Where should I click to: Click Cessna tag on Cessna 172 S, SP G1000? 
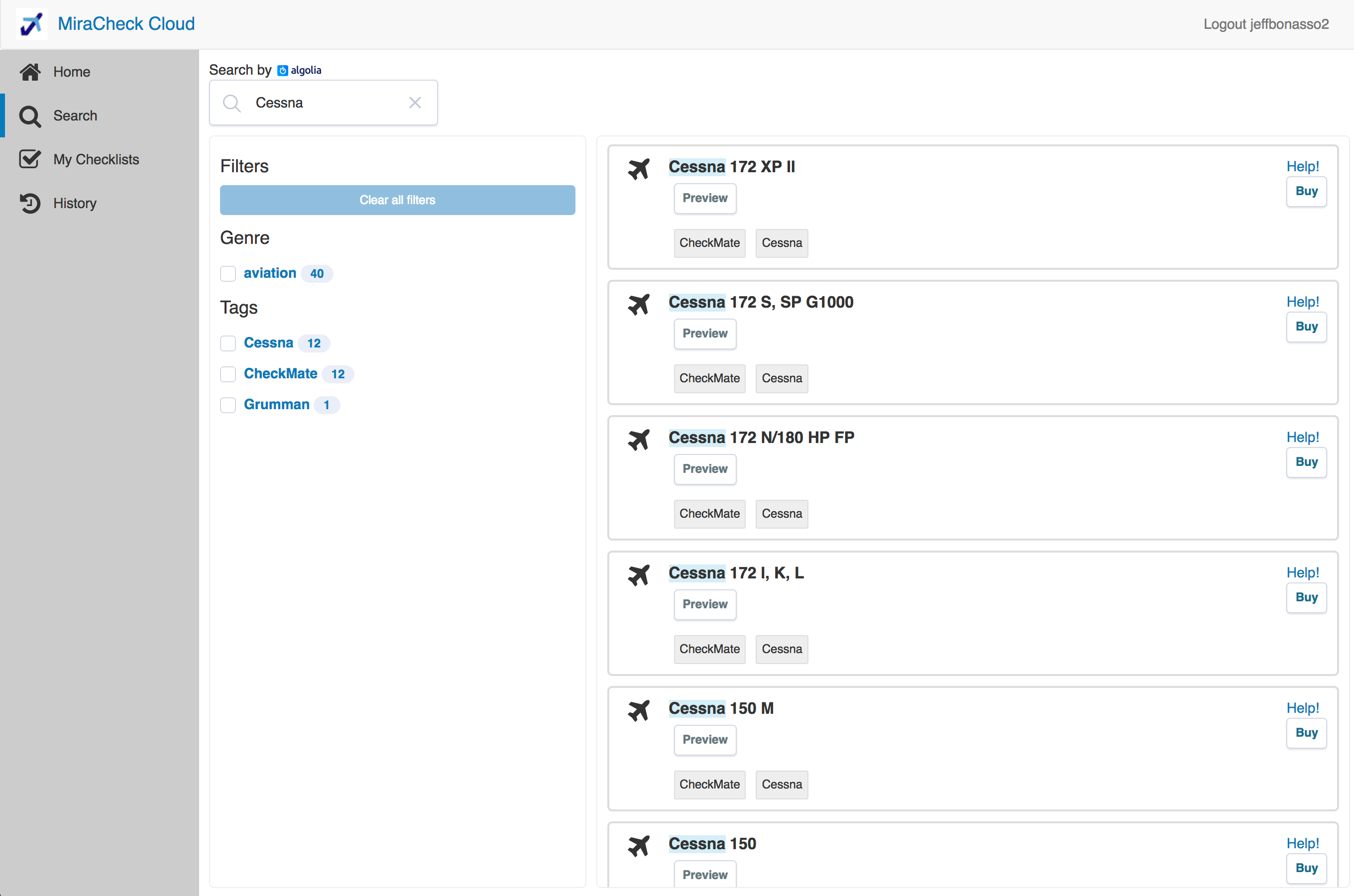coord(782,379)
